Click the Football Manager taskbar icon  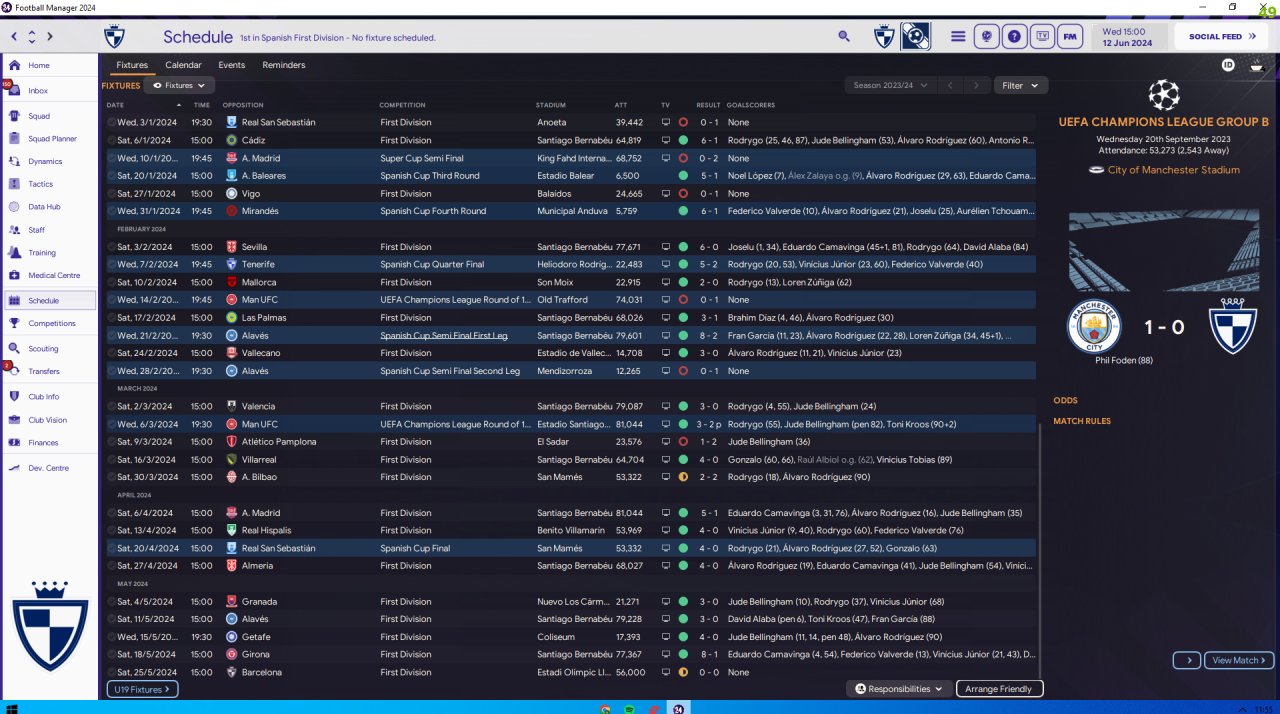point(679,708)
